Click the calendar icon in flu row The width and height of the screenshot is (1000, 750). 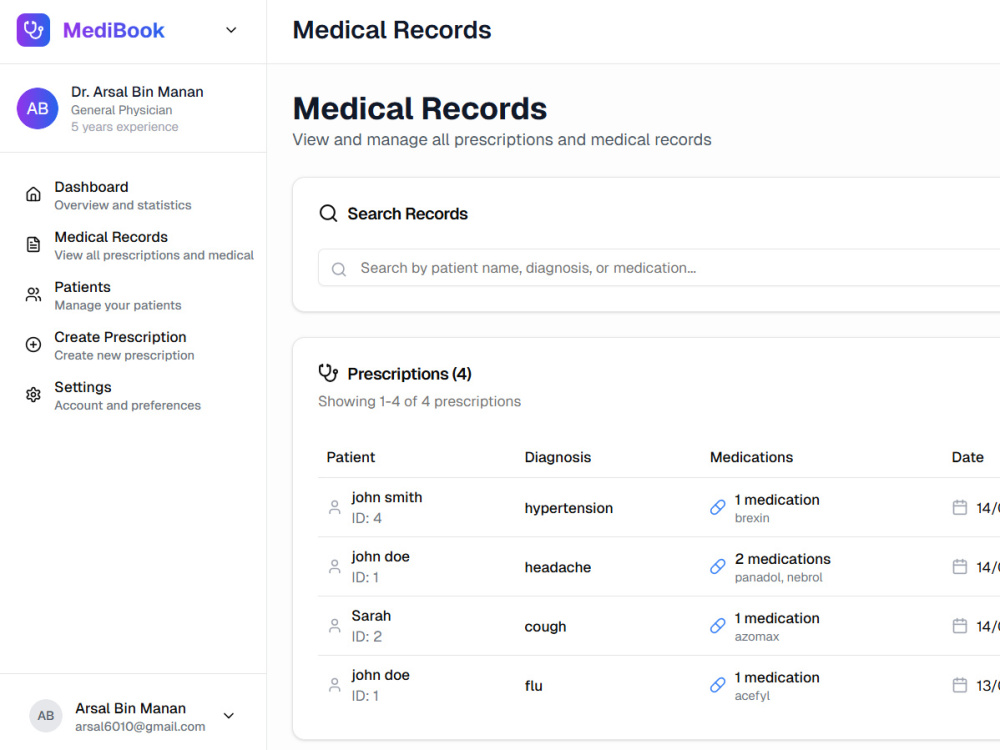(x=960, y=685)
